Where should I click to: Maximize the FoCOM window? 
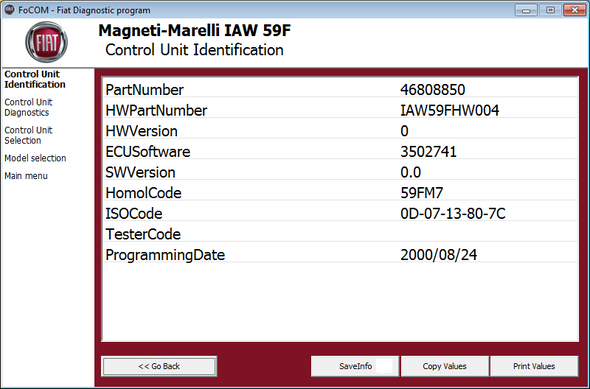[x=550, y=10]
